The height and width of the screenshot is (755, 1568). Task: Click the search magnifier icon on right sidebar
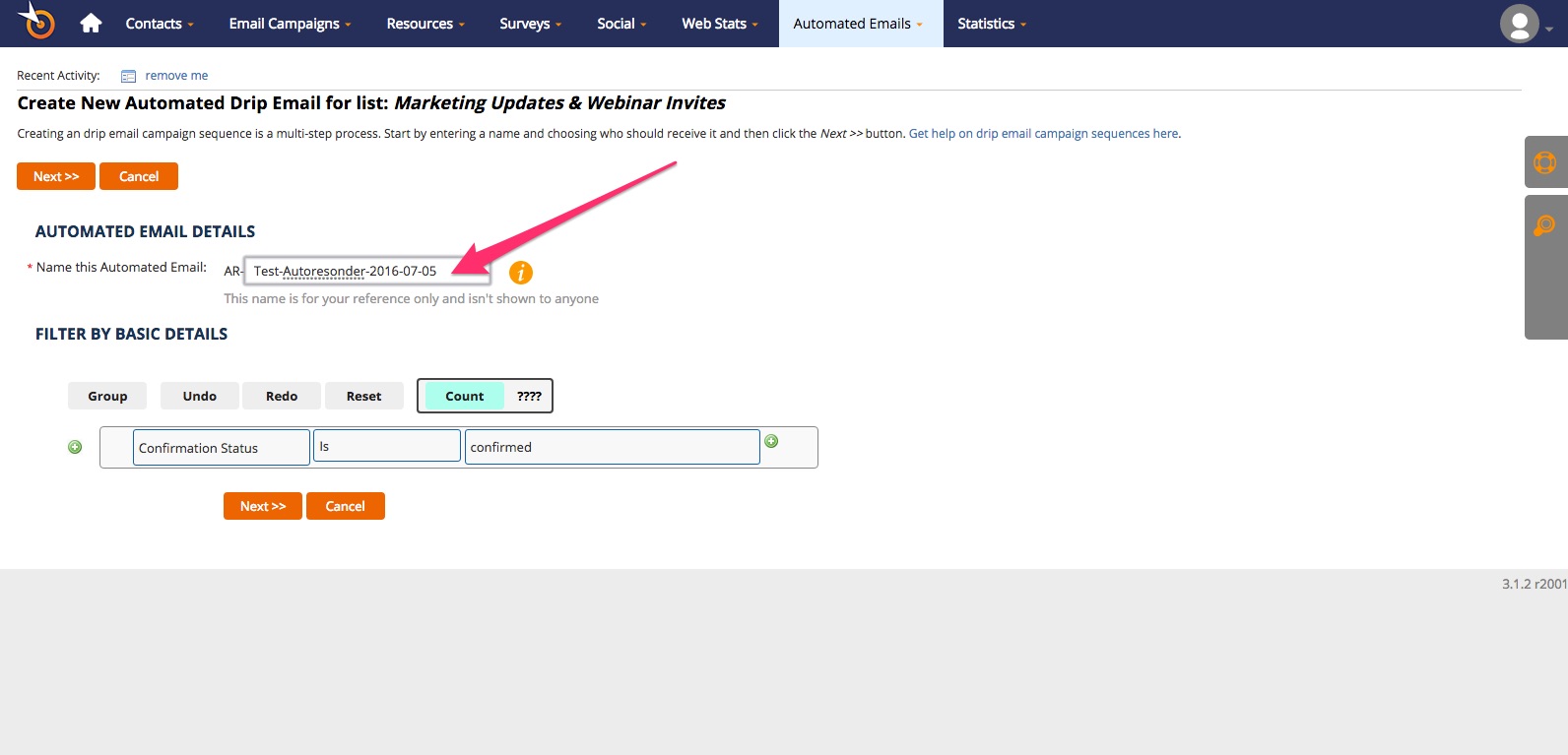click(1544, 225)
